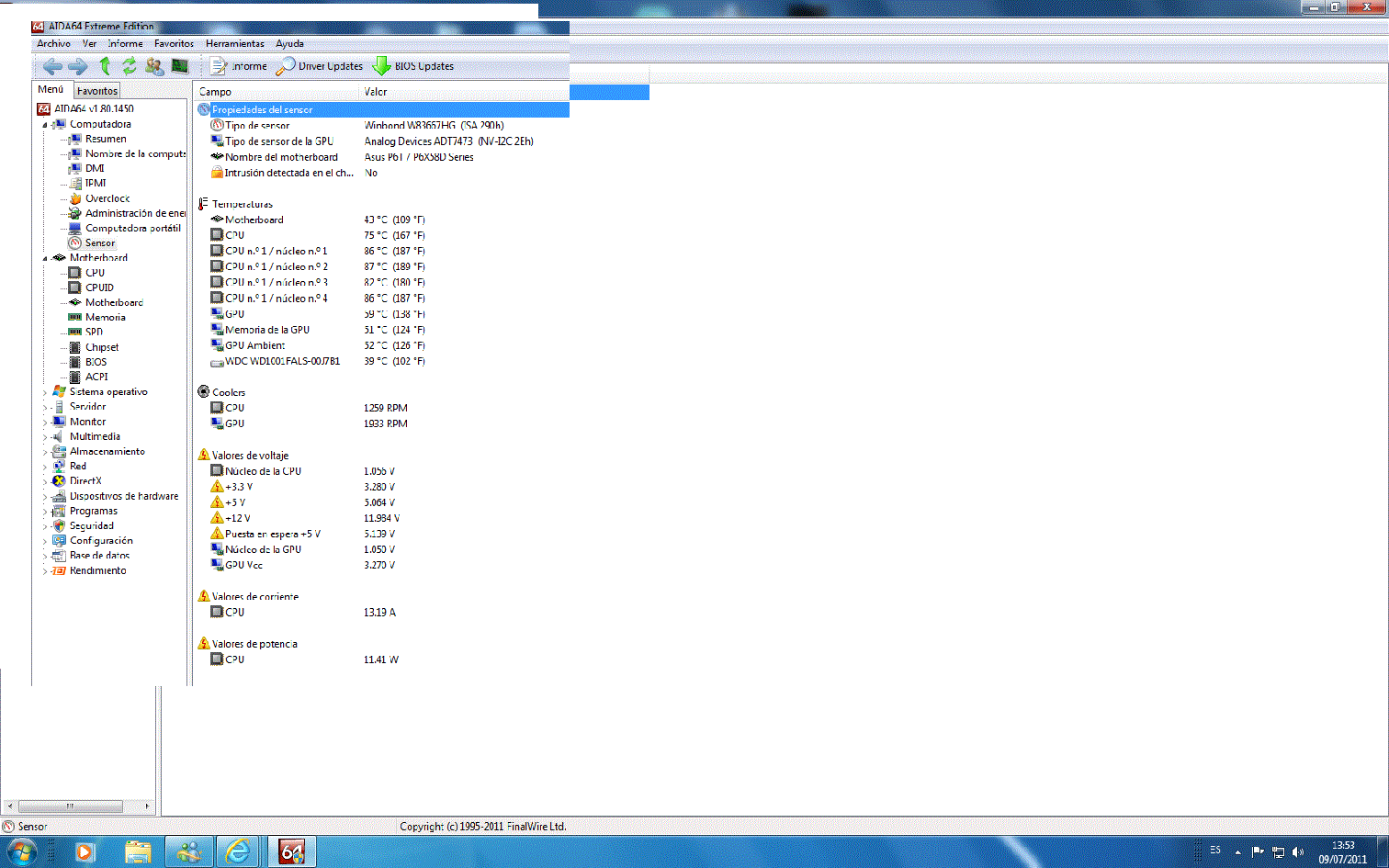Click the tree pane horizontal scrollbar right arrow
This screenshot has height=868, width=1389.
(x=149, y=806)
